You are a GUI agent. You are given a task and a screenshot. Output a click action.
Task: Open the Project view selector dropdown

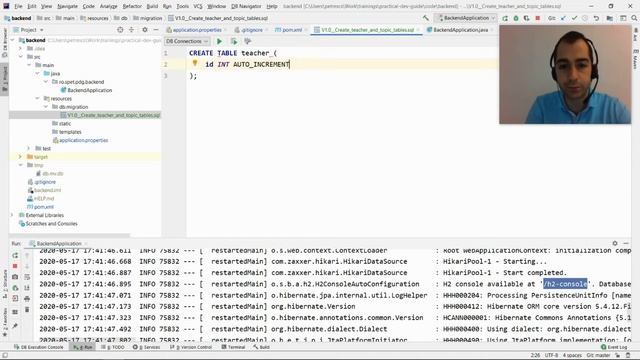(29, 30)
